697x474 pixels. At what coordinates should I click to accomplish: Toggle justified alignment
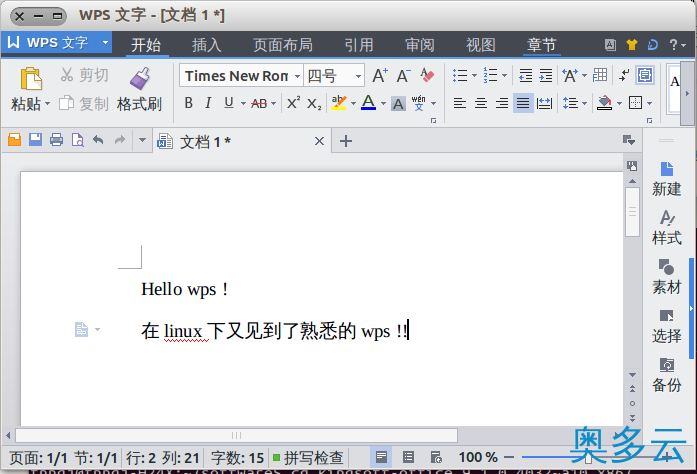click(523, 103)
